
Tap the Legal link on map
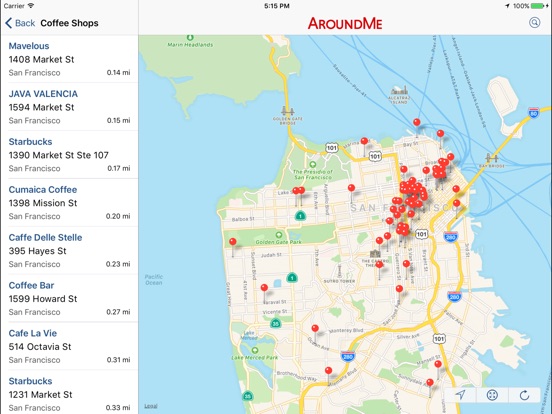151,406
